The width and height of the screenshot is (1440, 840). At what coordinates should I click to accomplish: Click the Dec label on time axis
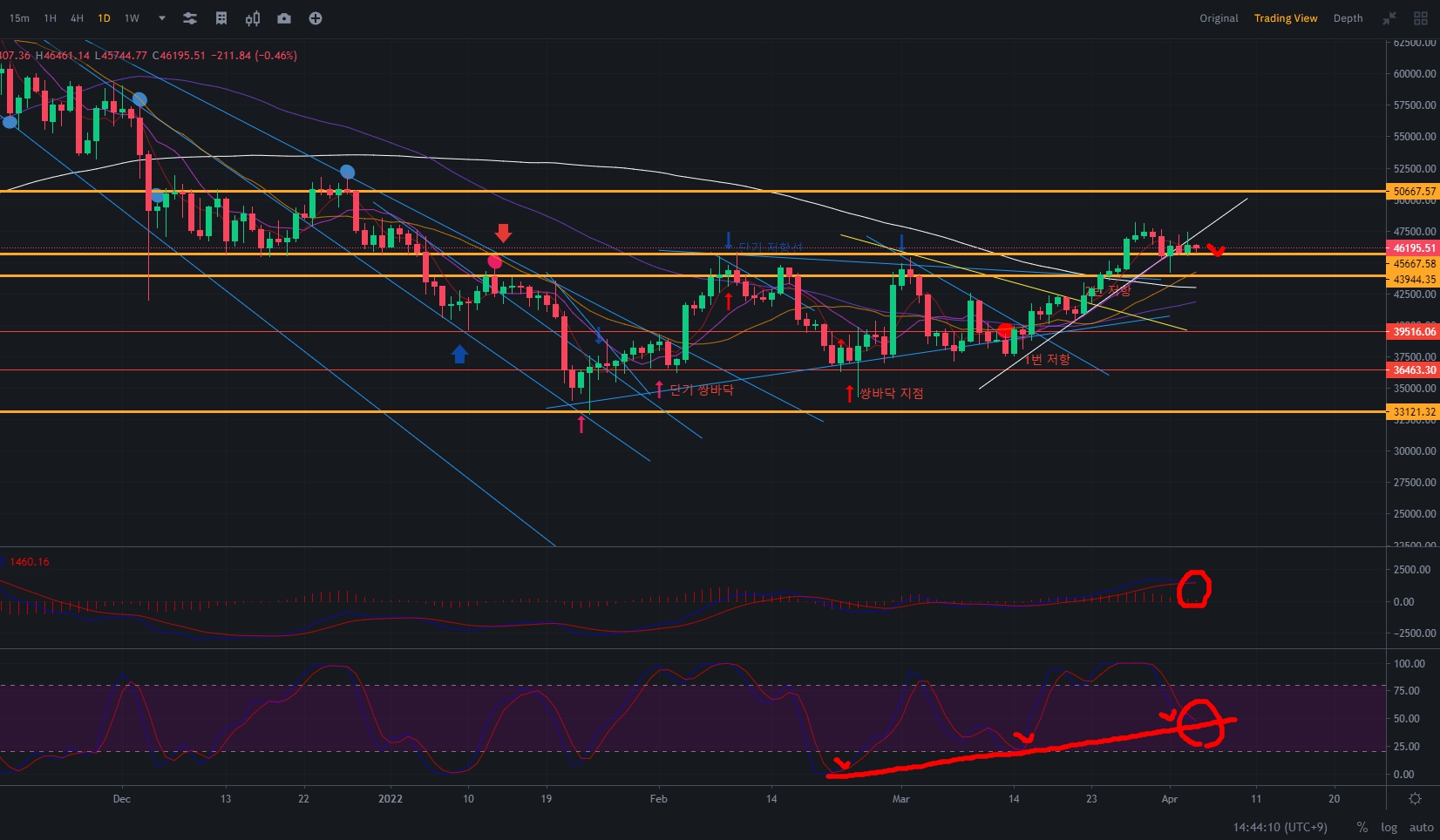pyautogui.click(x=121, y=799)
